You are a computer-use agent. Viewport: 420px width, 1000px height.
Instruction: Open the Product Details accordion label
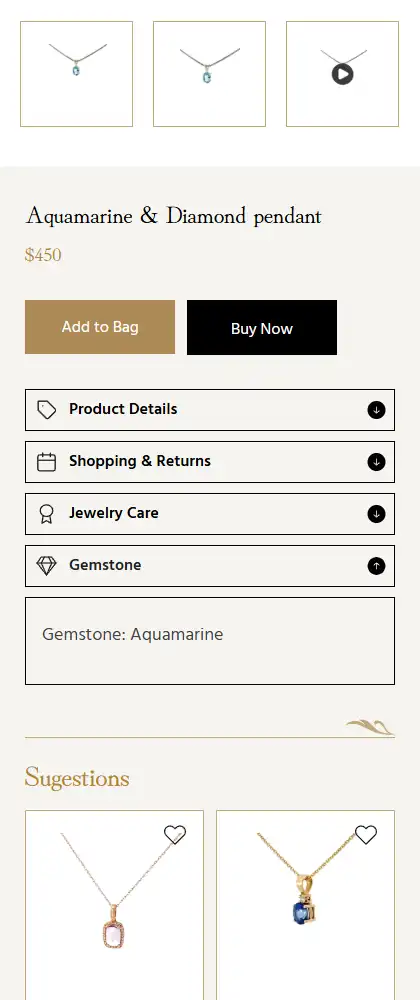point(123,409)
